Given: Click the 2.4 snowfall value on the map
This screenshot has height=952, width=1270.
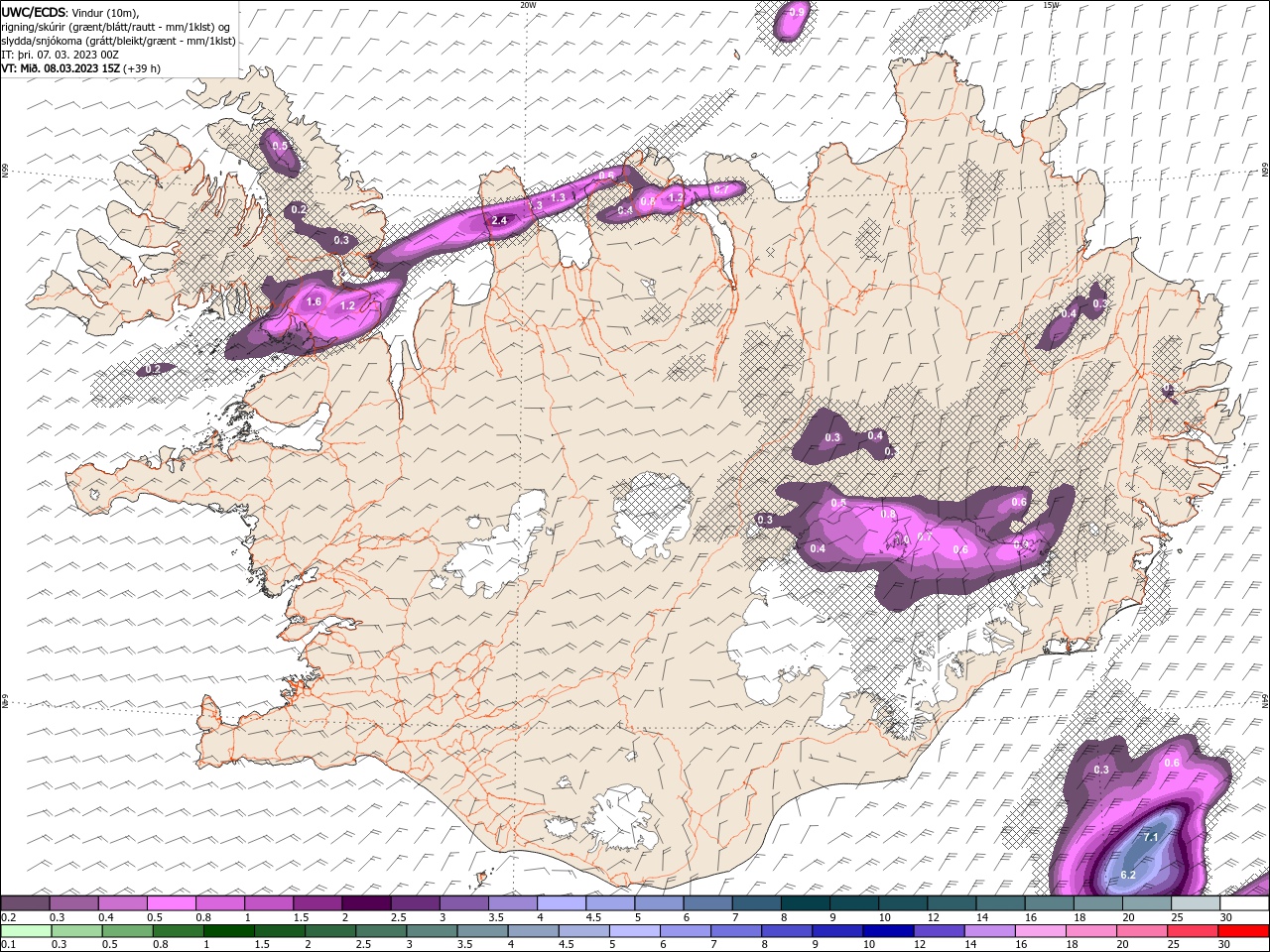Looking at the screenshot, I should pyautogui.click(x=499, y=220).
